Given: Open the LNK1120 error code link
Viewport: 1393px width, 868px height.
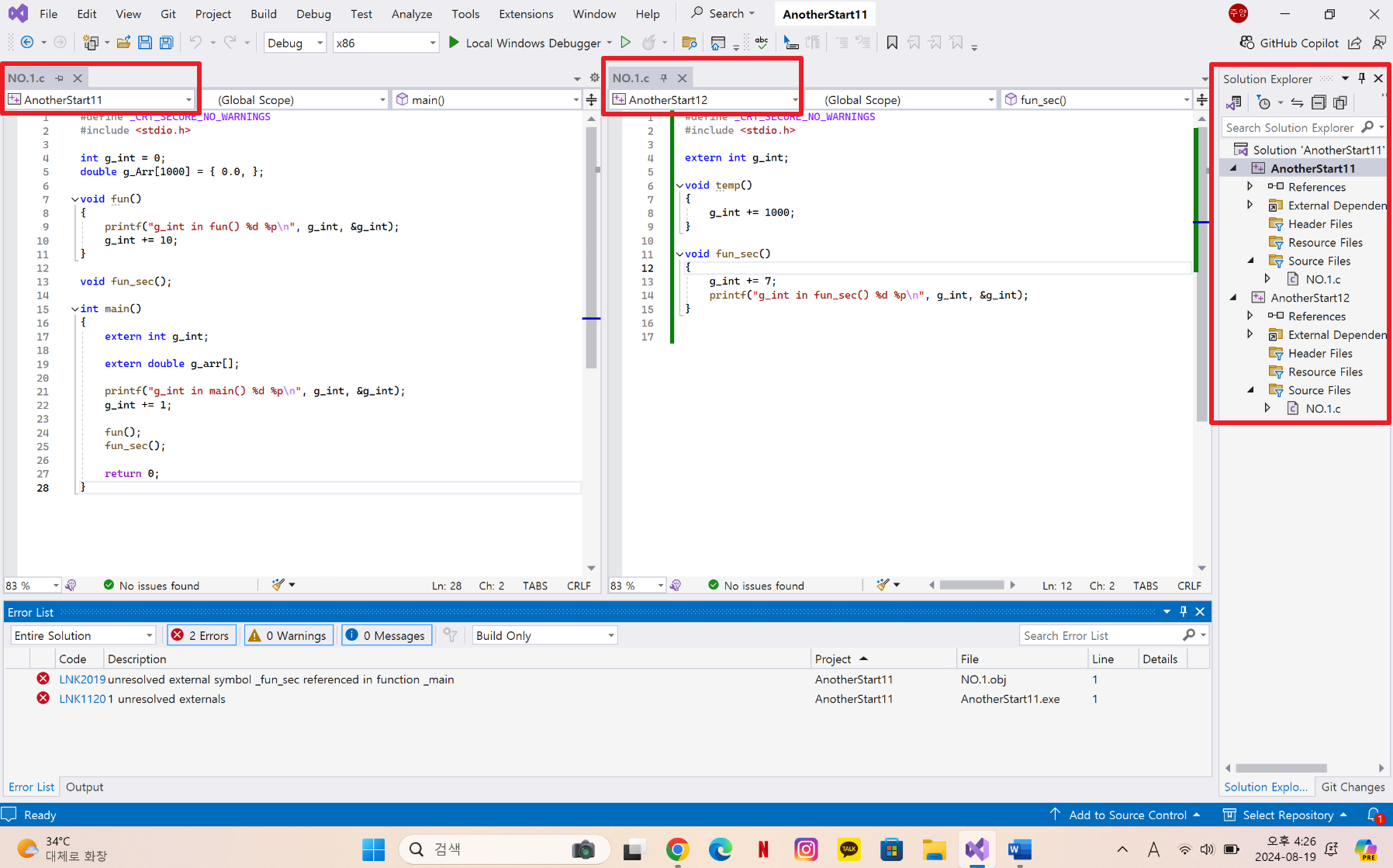Looking at the screenshot, I should point(82,699).
